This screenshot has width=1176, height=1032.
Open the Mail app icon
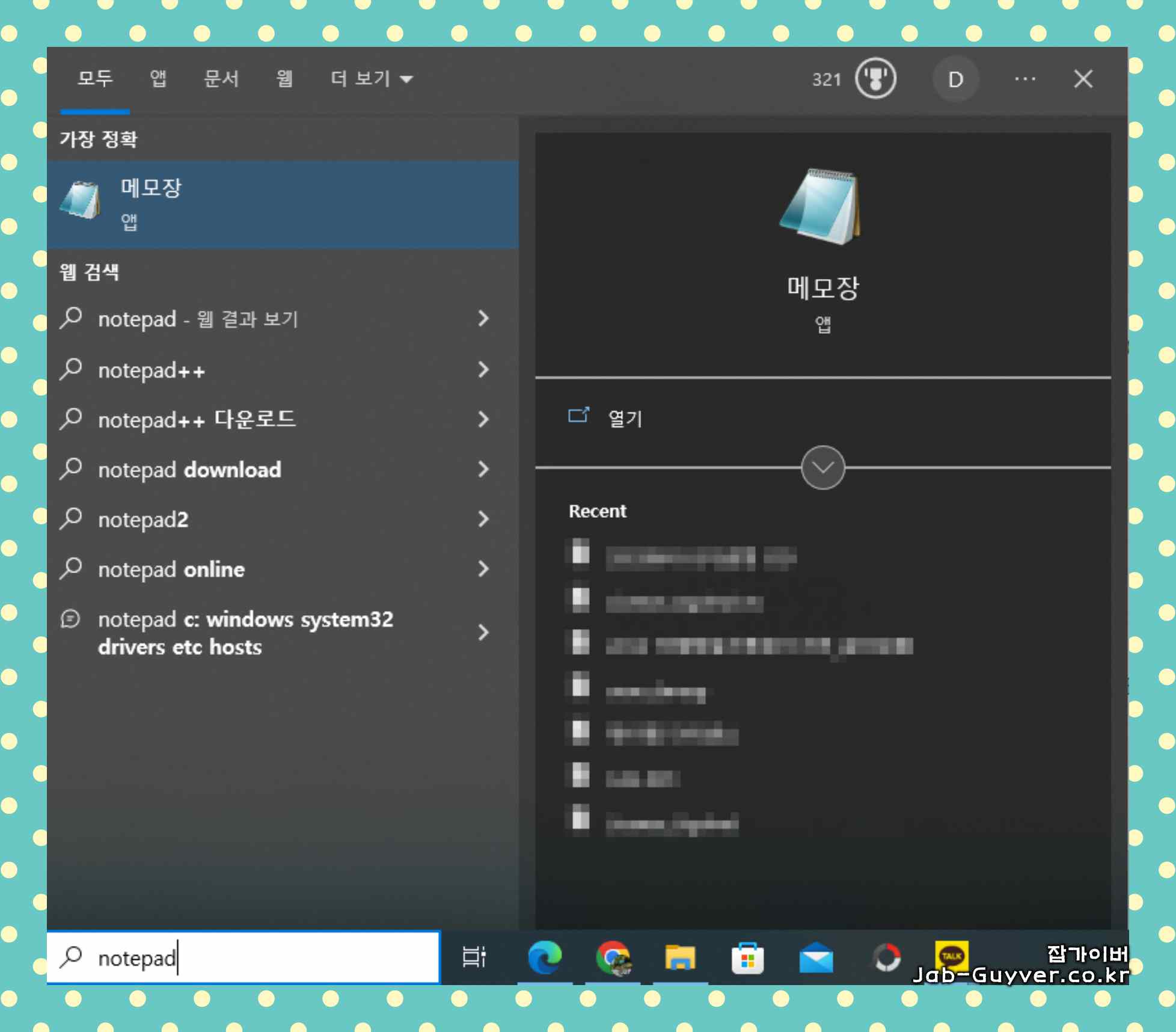coord(816,957)
